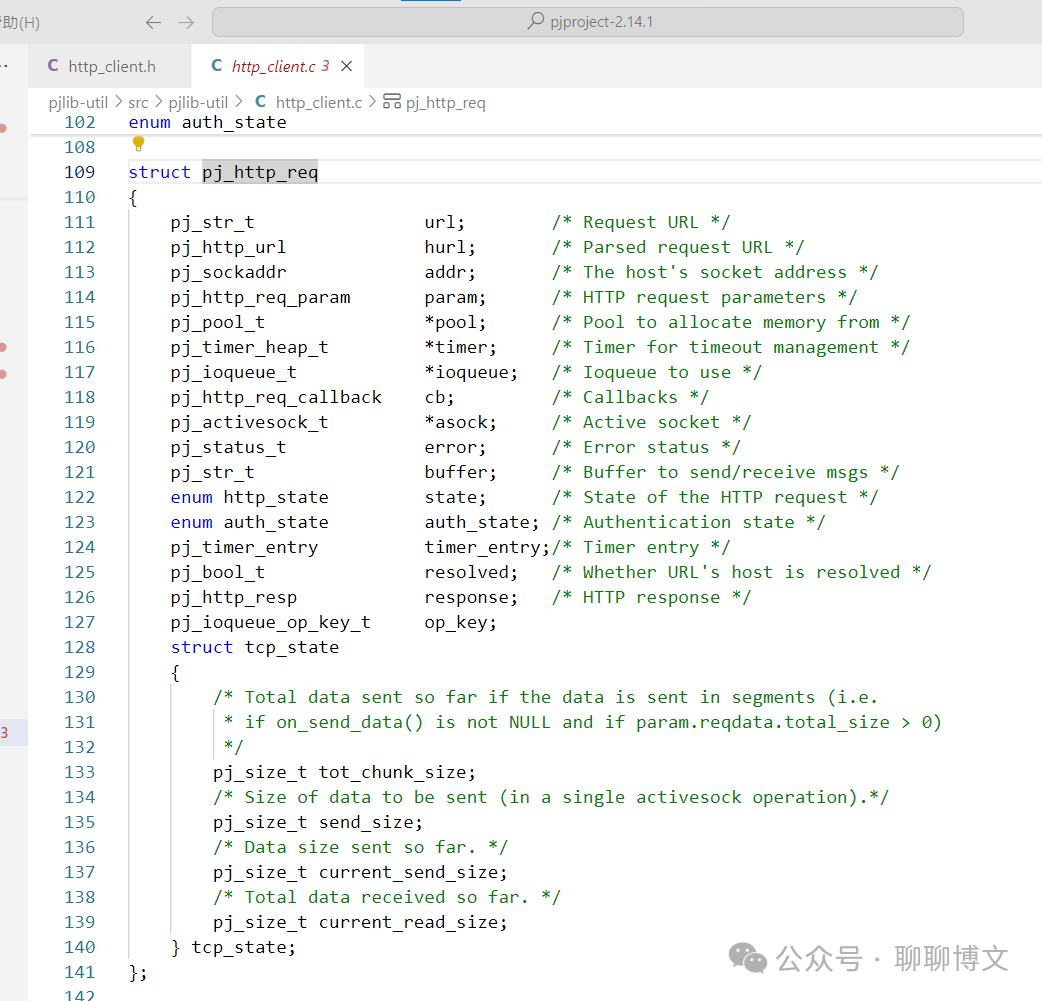Click http_state on line 122
1042x1001 pixels.
coord(276,497)
